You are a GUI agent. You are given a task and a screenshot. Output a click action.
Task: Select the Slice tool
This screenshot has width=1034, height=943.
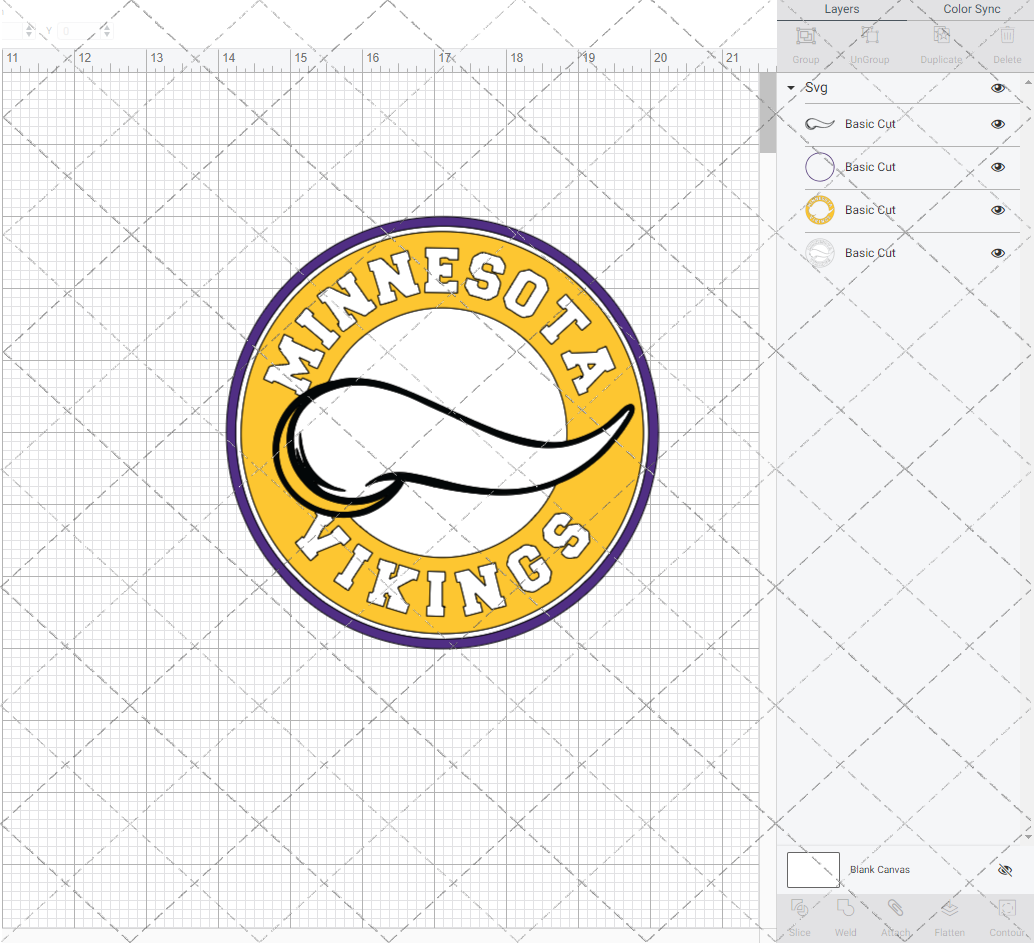(799, 909)
